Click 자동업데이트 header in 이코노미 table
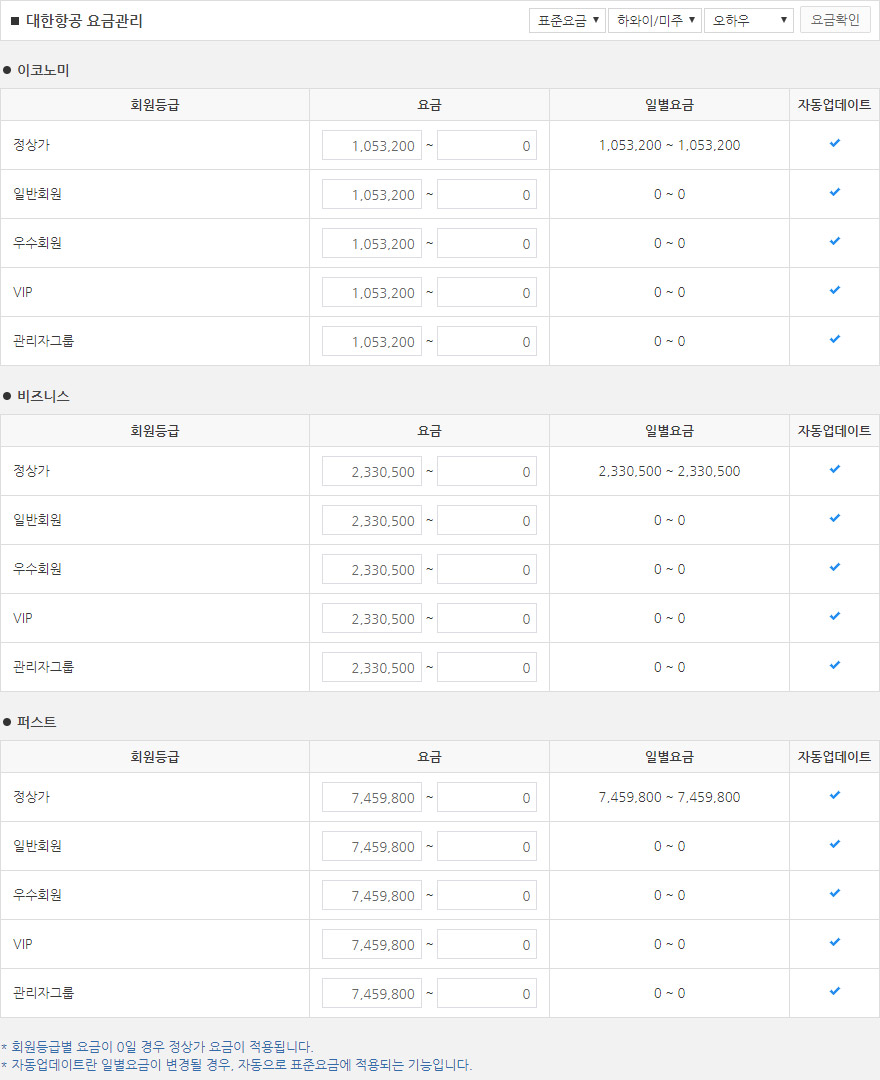The image size is (880, 1080). 835,105
